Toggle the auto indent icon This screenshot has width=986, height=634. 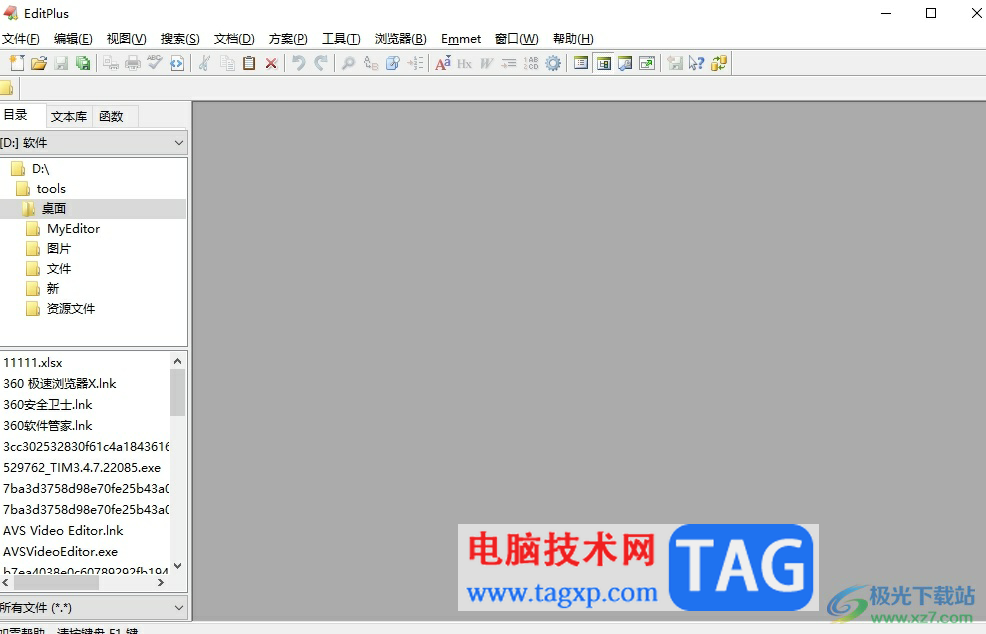tap(509, 63)
